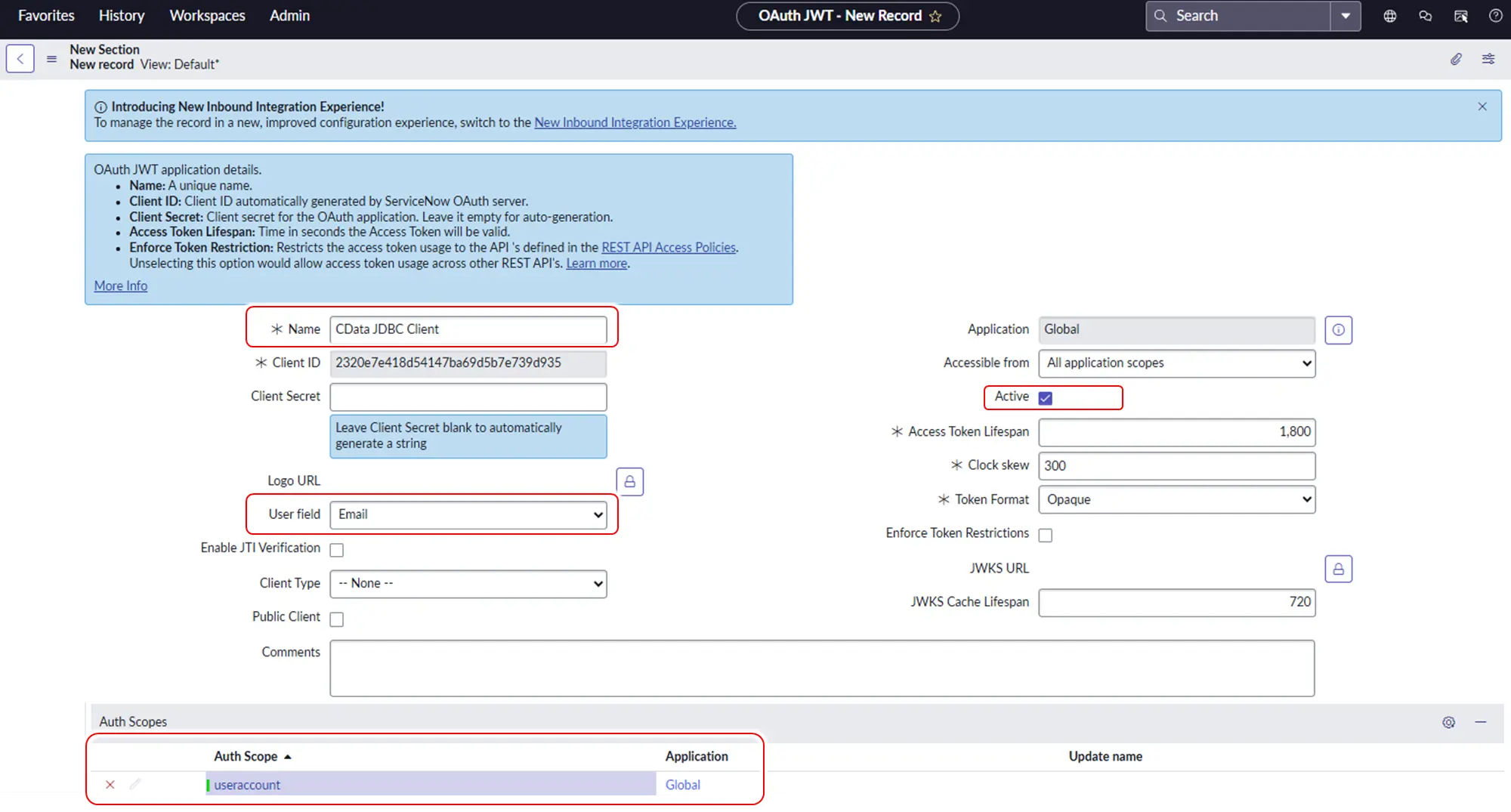Open the help question mark icon
Viewport: 1511px width, 812px height.
click(1495, 16)
